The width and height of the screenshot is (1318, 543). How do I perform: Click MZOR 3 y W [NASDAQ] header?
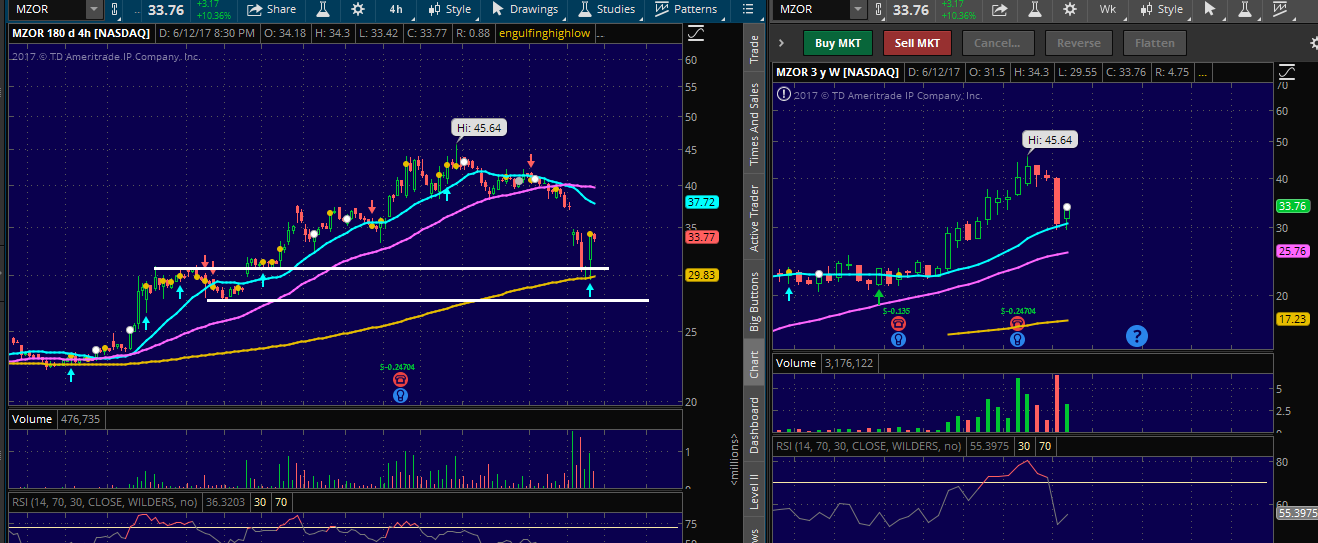pyautogui.click(x=837, y=72)
